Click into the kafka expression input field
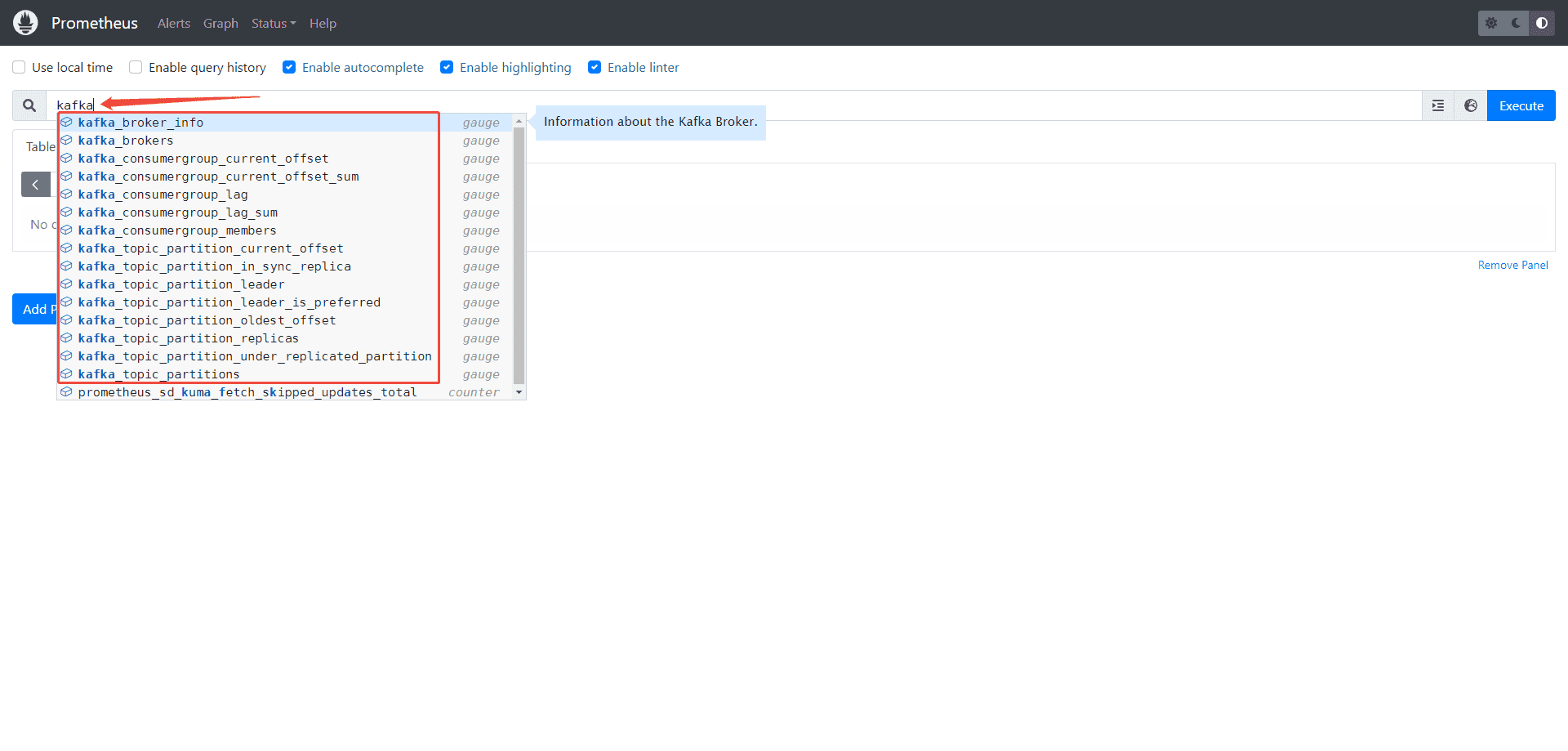 coord(735,105)
